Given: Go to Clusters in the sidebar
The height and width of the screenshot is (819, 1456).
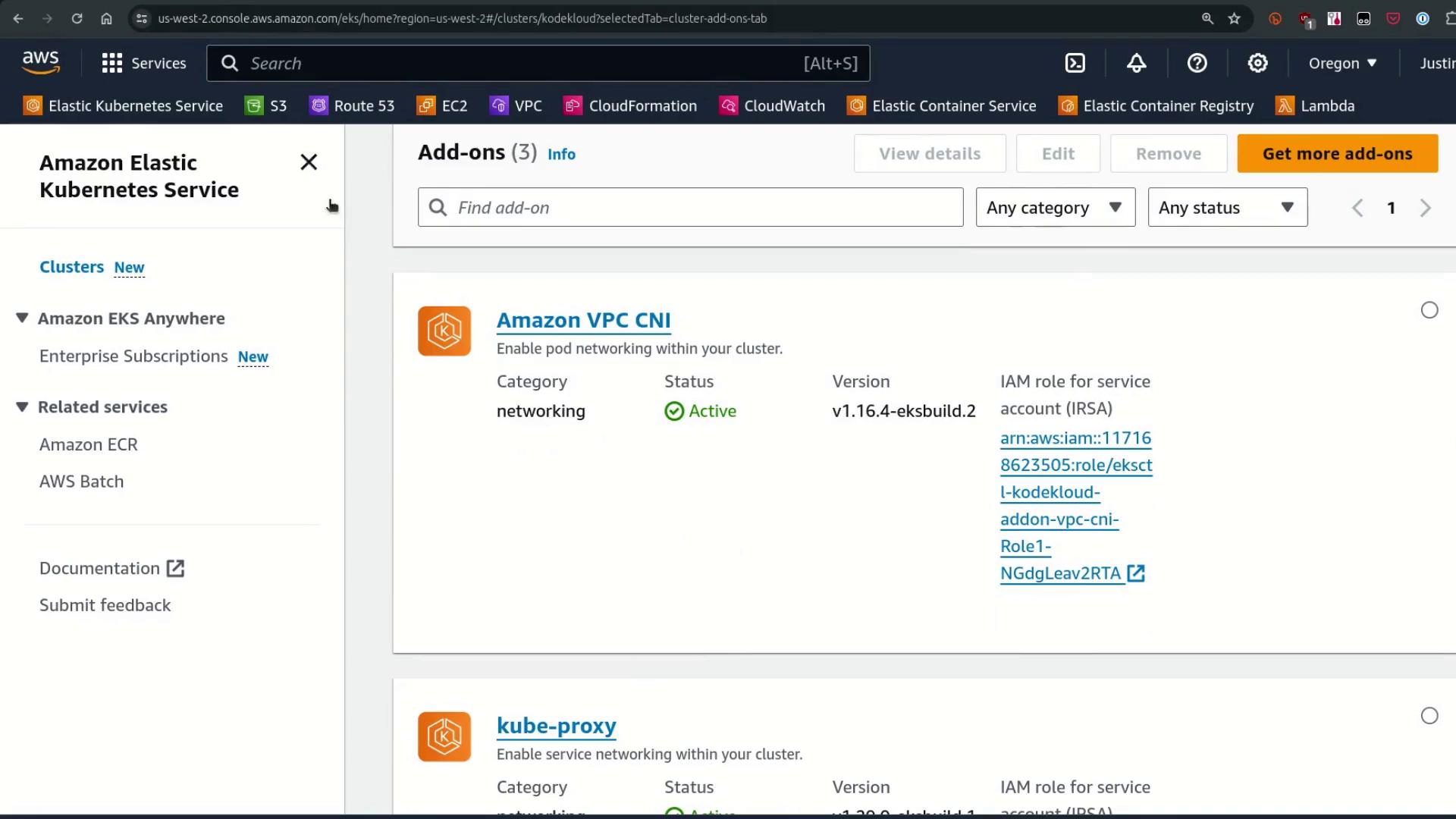Looking at the screenshot, I should click(x=71, y=267).
